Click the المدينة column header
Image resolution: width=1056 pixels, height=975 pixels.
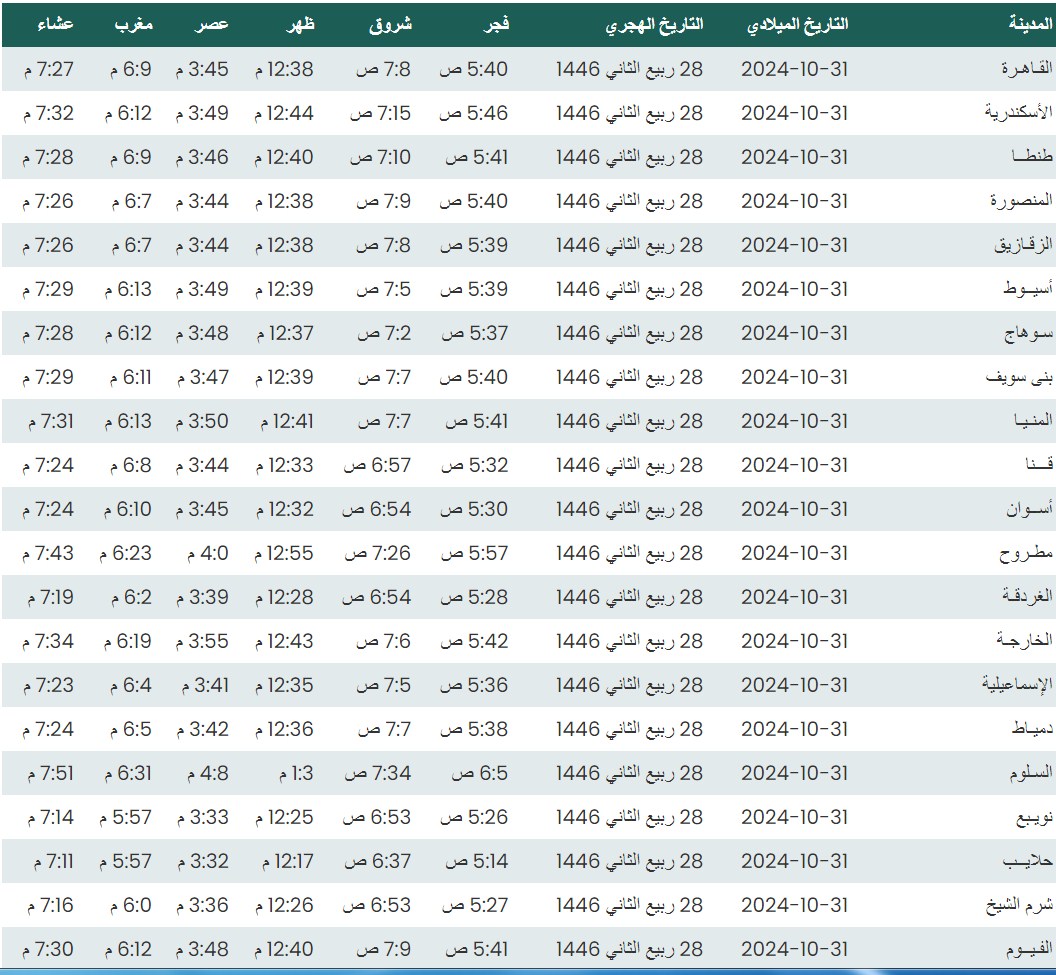pos(1030,24)
